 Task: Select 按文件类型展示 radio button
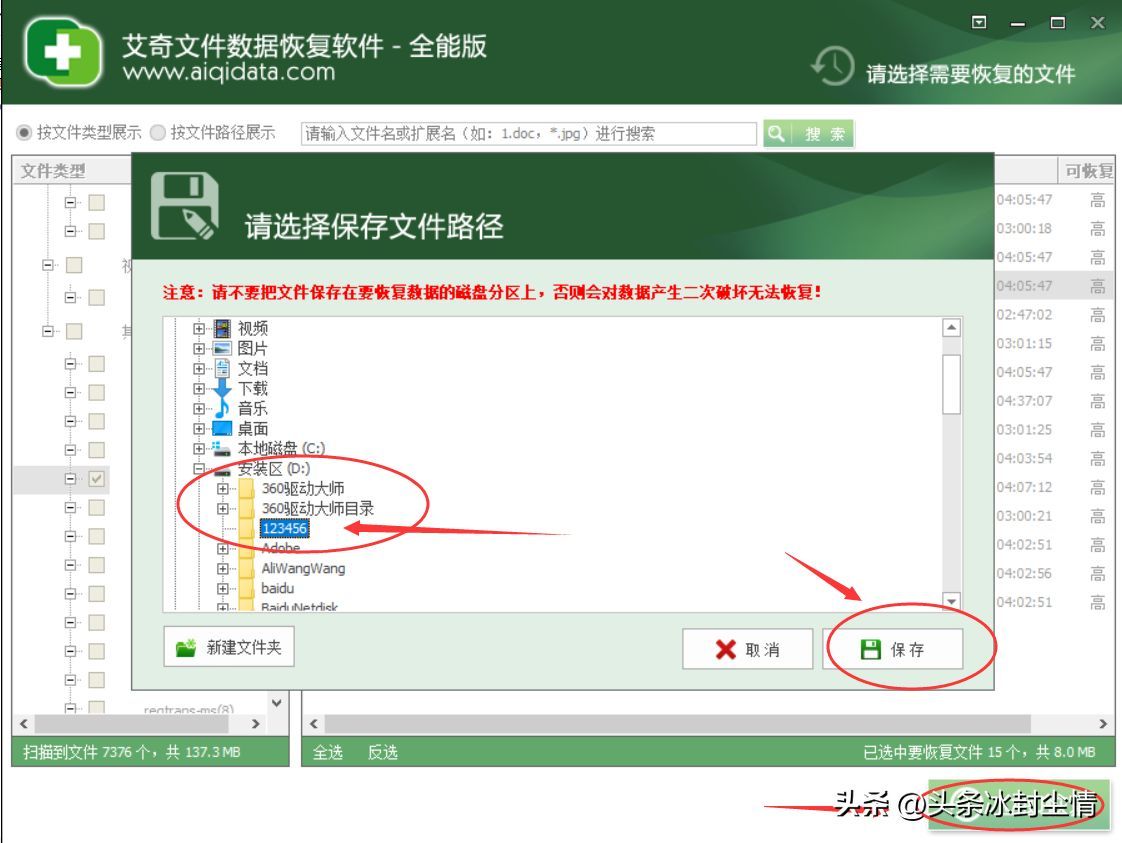click(x=24, y=132)
